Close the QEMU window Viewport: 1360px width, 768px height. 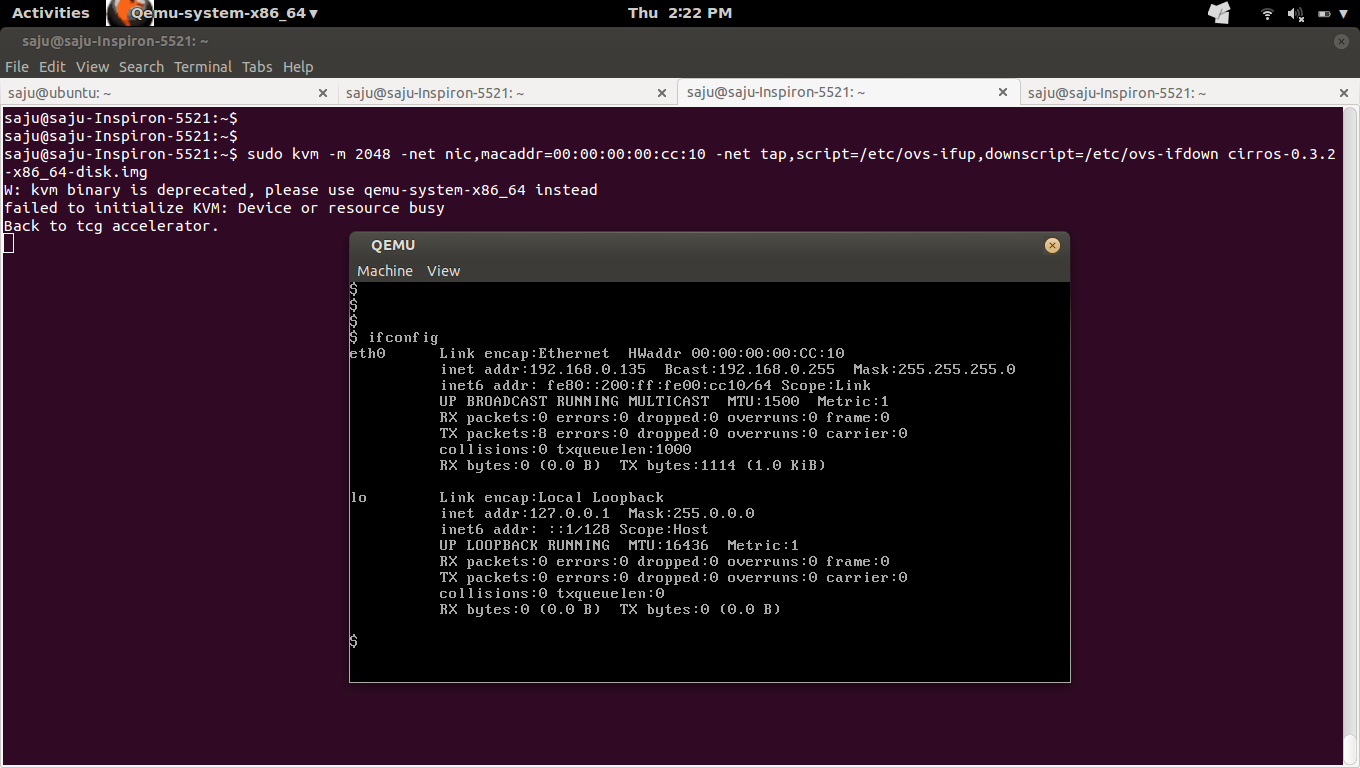[1052, 245]
